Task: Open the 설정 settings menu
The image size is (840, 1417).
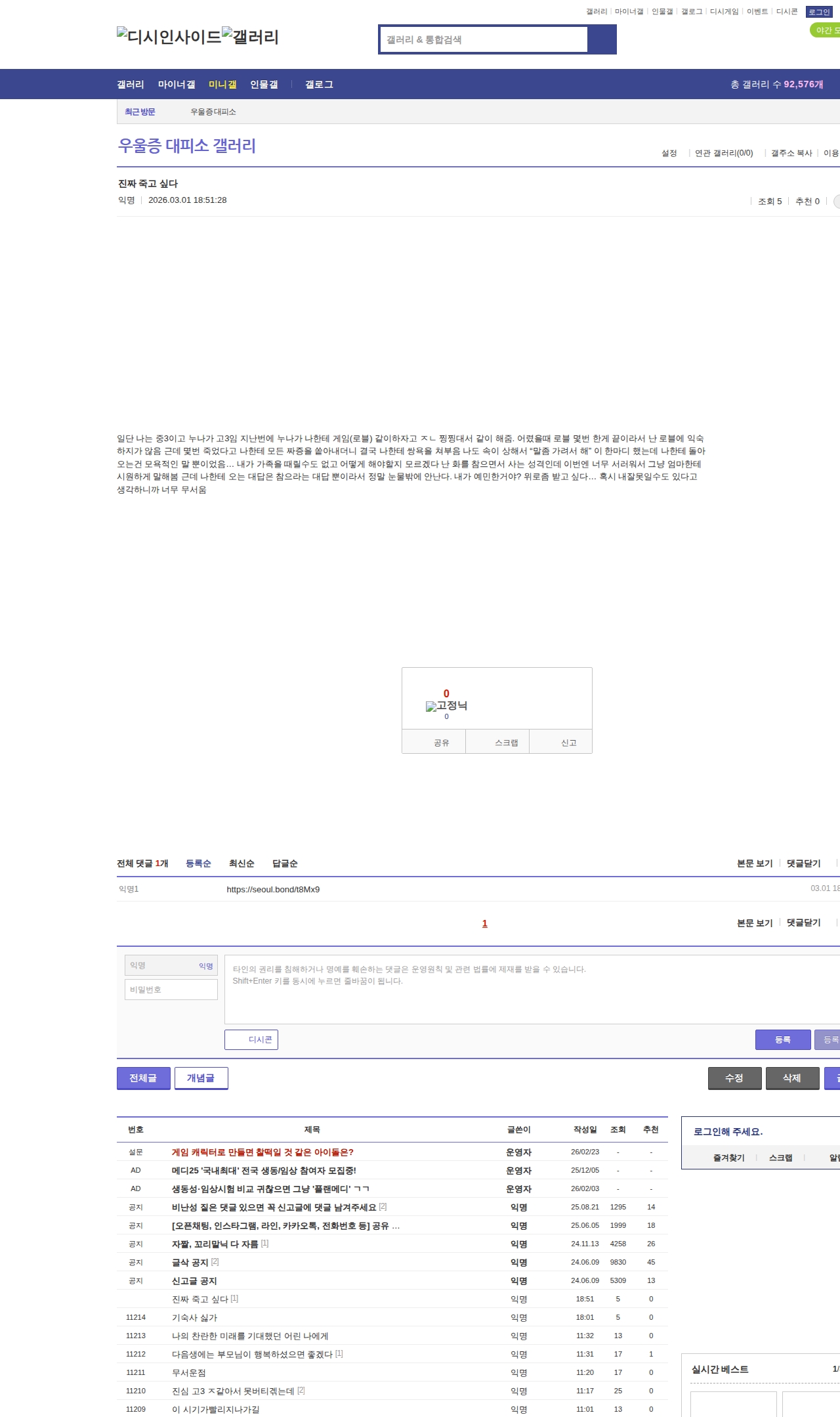Action: coord(669,153)
